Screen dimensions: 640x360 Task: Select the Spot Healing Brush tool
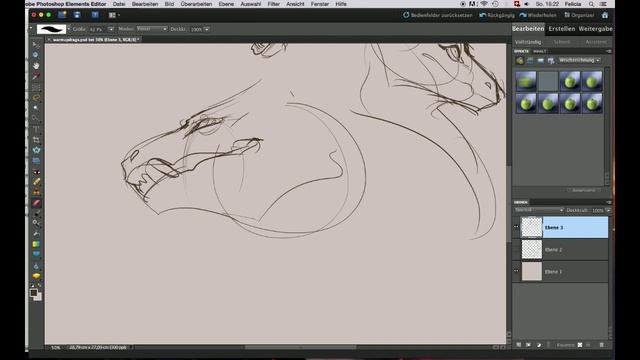coord(36,182)
